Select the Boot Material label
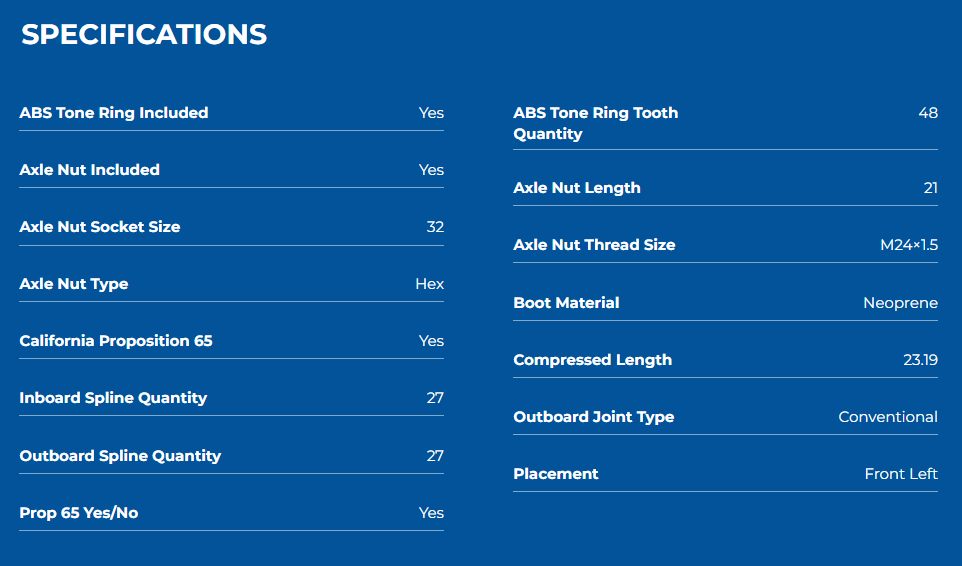The image size is (962, 566). pyautogui.click(x=566, y=303)
